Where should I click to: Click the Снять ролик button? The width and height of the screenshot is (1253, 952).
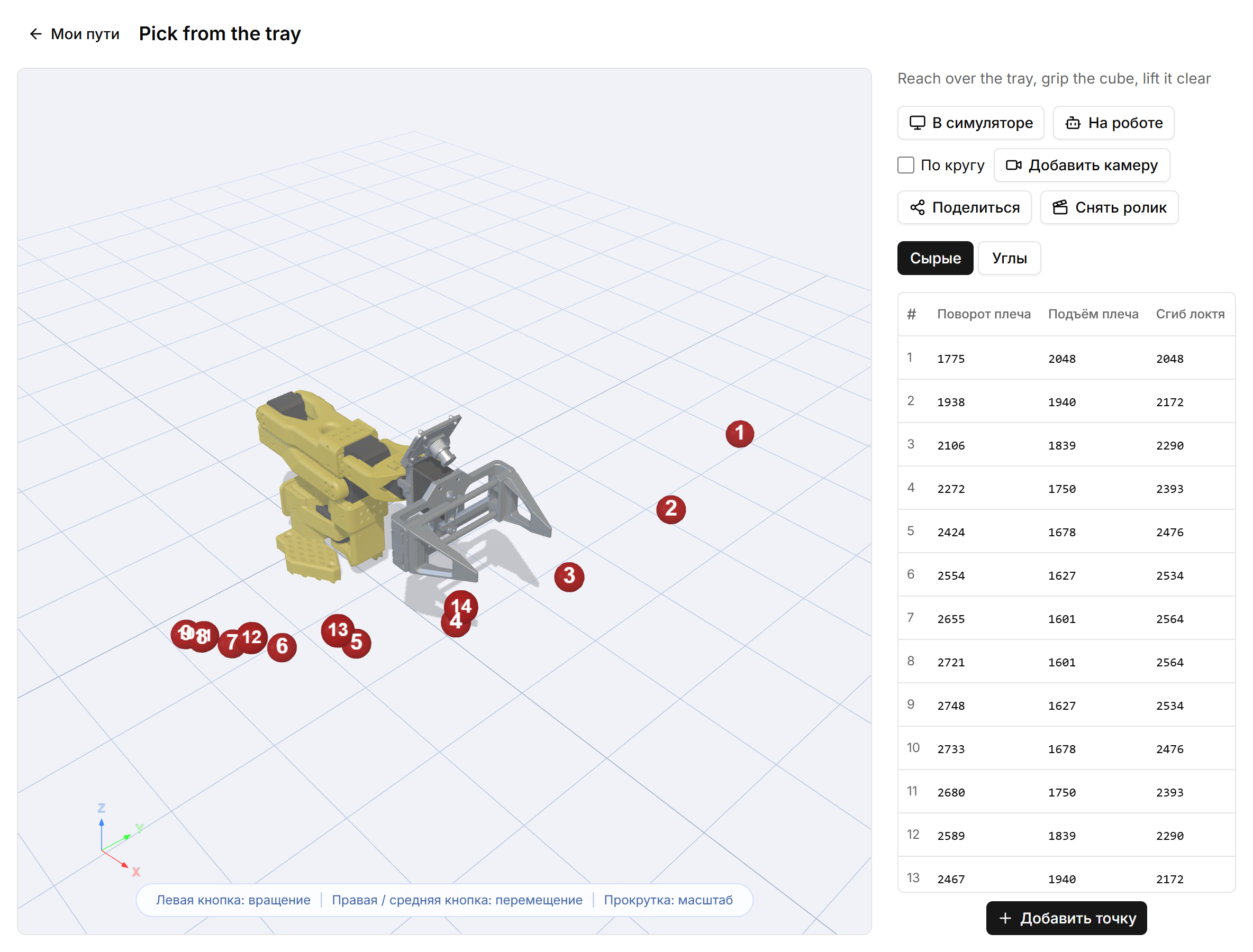click(x=1109, y=207)
